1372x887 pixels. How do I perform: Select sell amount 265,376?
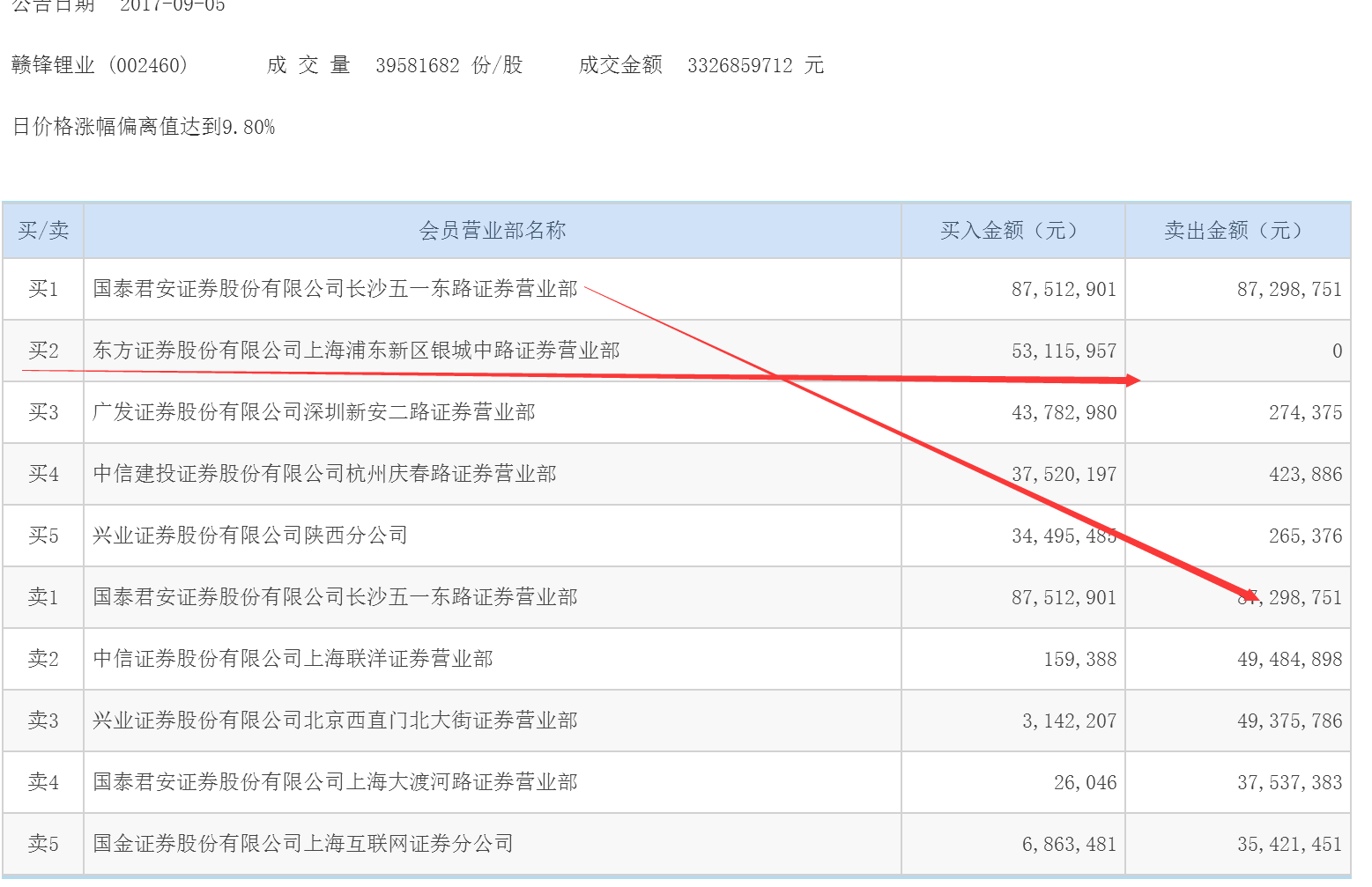pos(1306,536)
